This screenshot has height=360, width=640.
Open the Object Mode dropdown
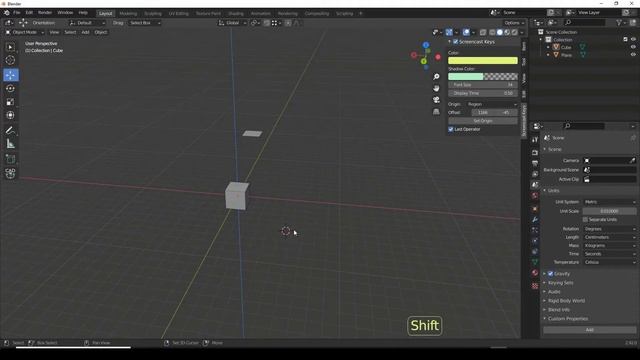24,32
